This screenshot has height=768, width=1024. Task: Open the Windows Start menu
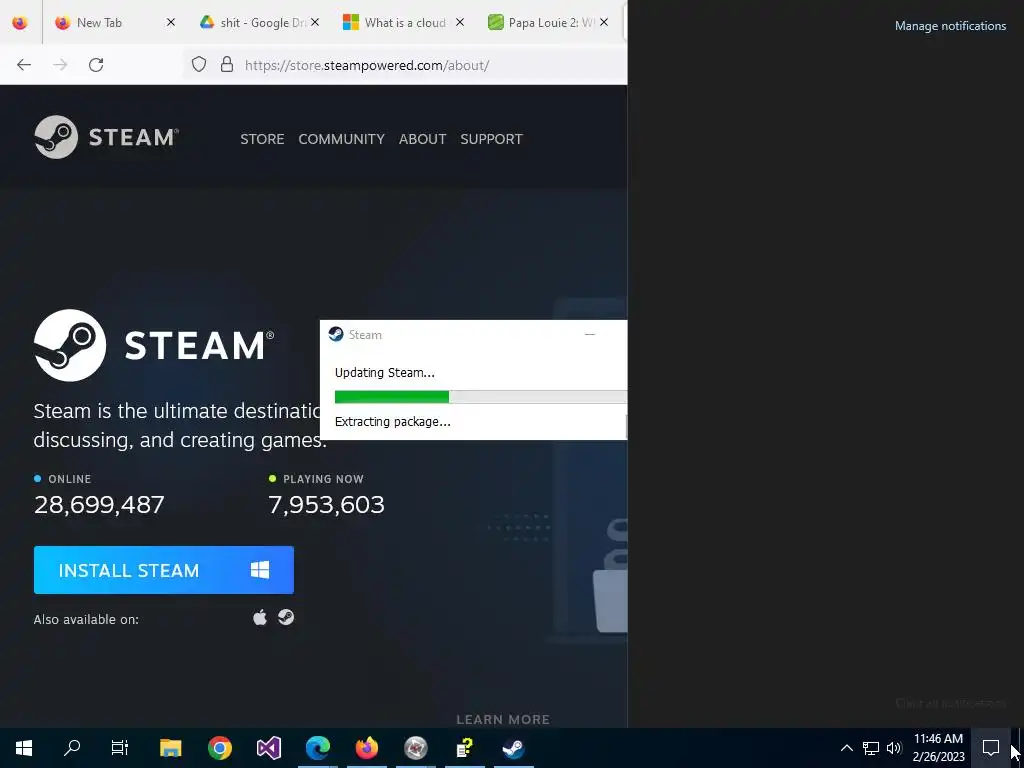click(24, 748)
